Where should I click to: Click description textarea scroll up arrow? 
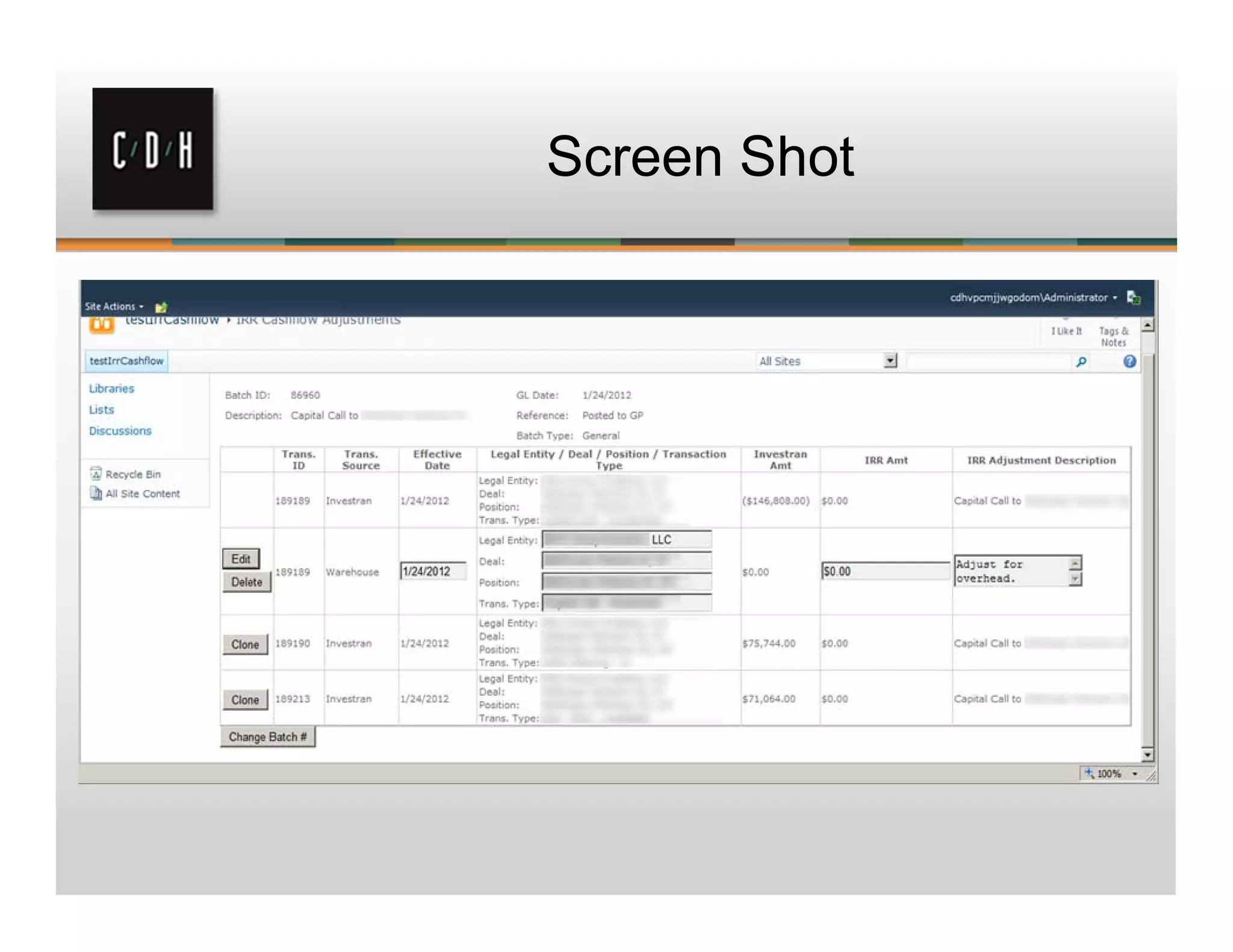click(x=1075, y=563)
